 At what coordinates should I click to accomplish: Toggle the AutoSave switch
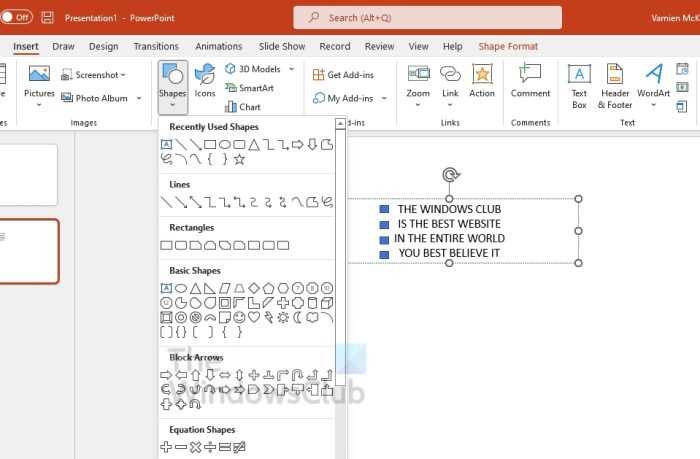click(x=17, y=17)
